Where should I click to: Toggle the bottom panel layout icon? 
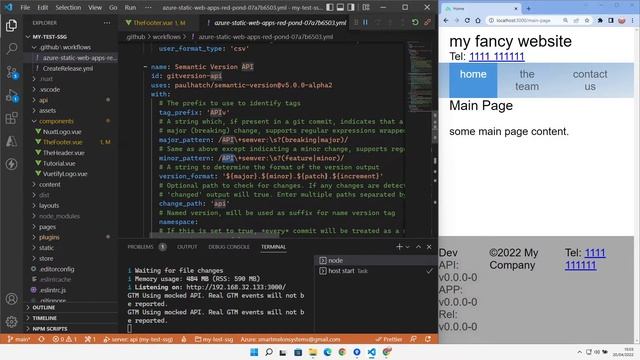[340, 7]
